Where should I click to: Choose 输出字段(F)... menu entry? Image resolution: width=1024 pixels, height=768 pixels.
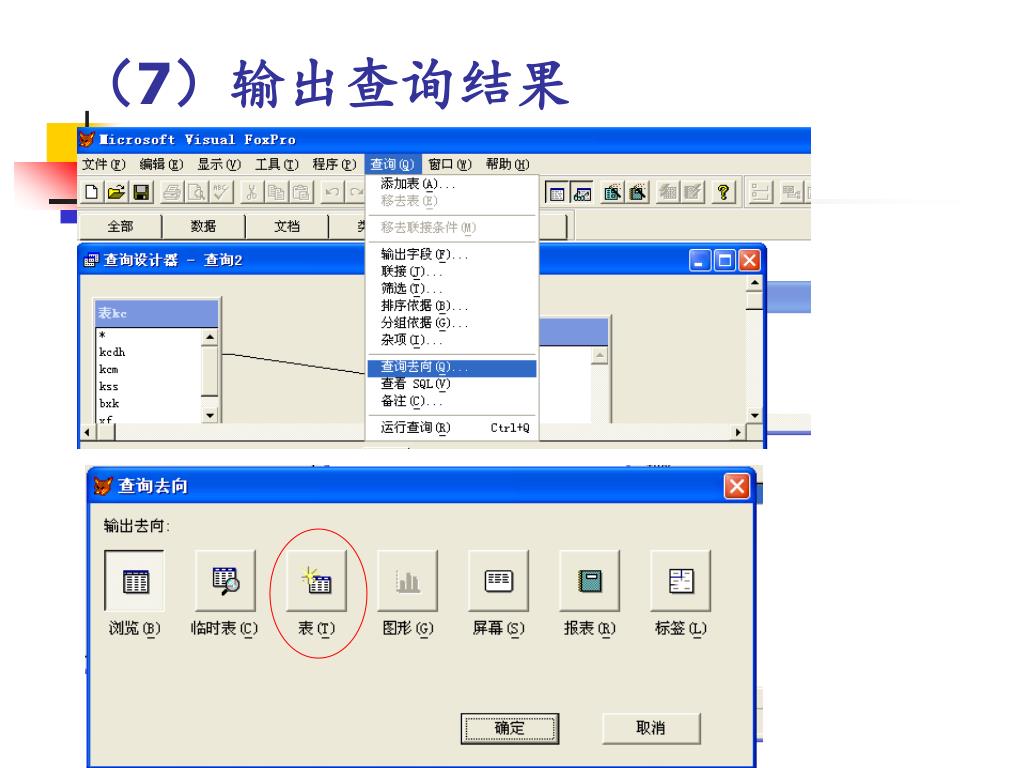click(452, 254)
